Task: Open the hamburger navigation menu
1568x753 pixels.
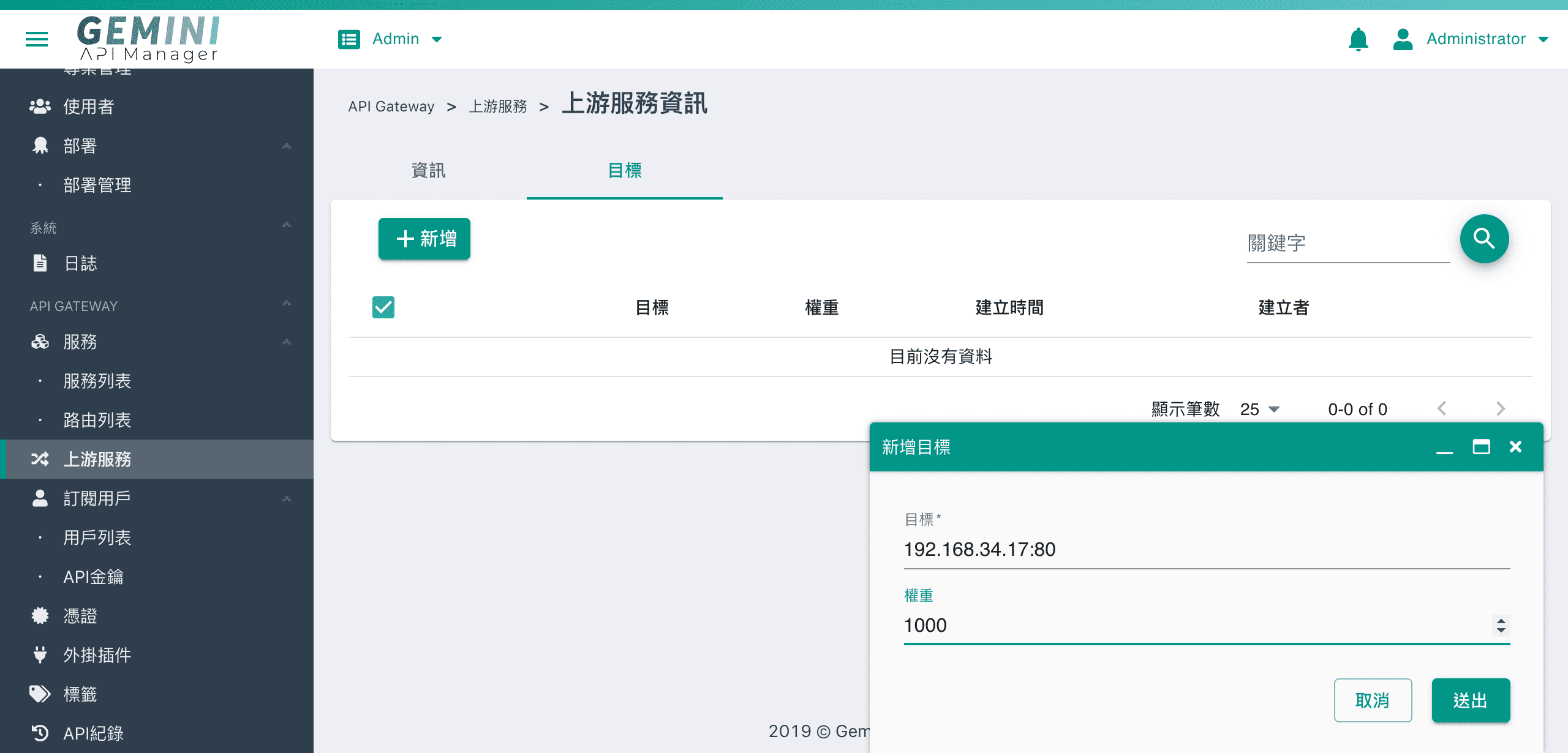Action: click(x=37, y=39)
